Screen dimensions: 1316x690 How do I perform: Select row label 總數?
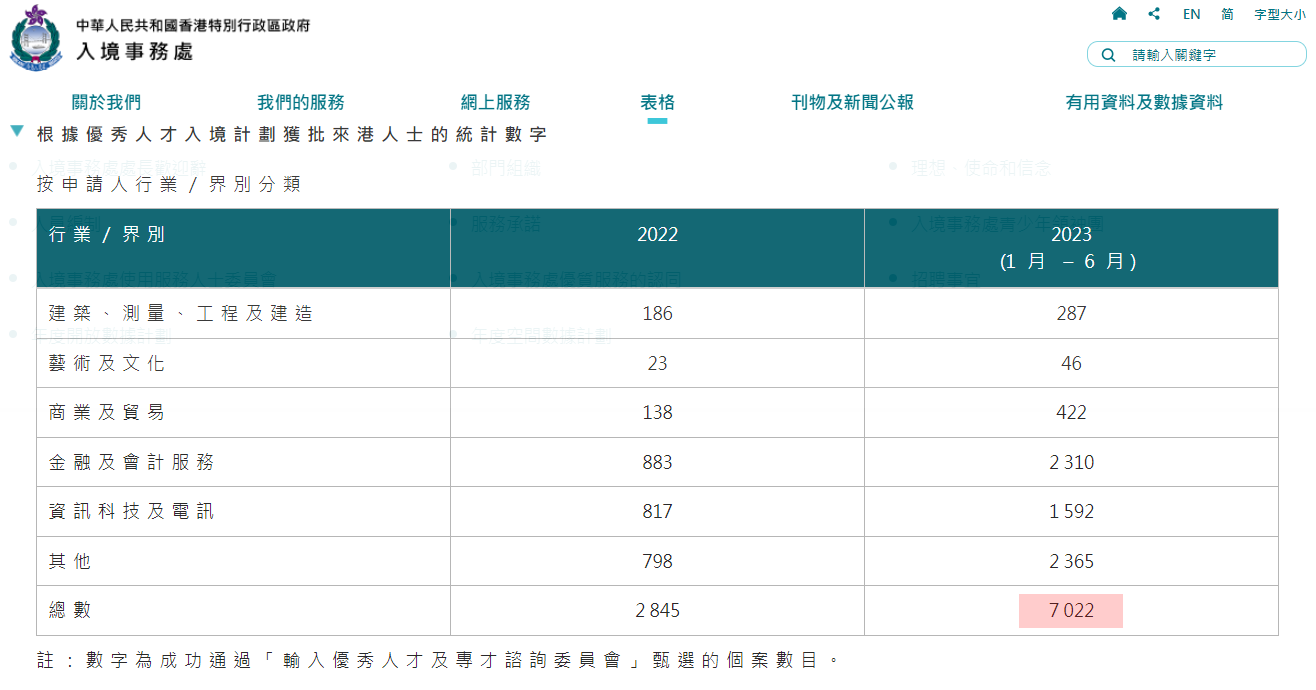tap(70, 610)
